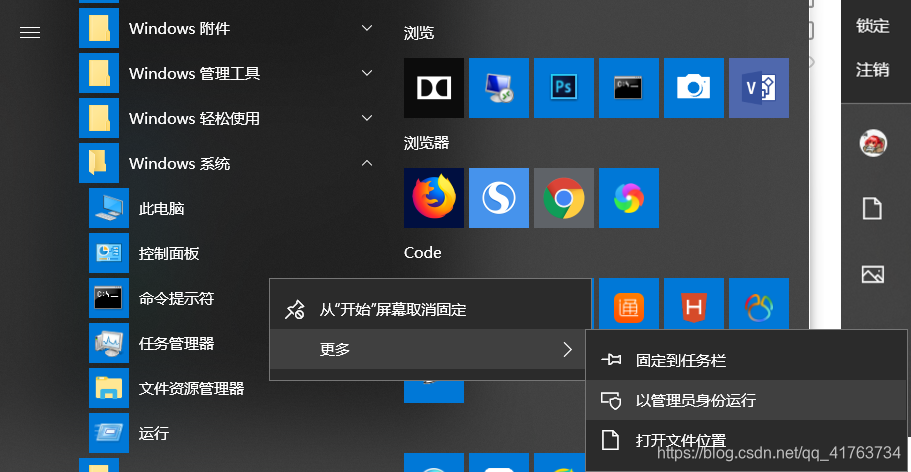Image resolution: width=911 pixels, height=472 pixels.
Task: Launch the Google Chrome tile
Action: pyautogui.click(x=564, y=198)
